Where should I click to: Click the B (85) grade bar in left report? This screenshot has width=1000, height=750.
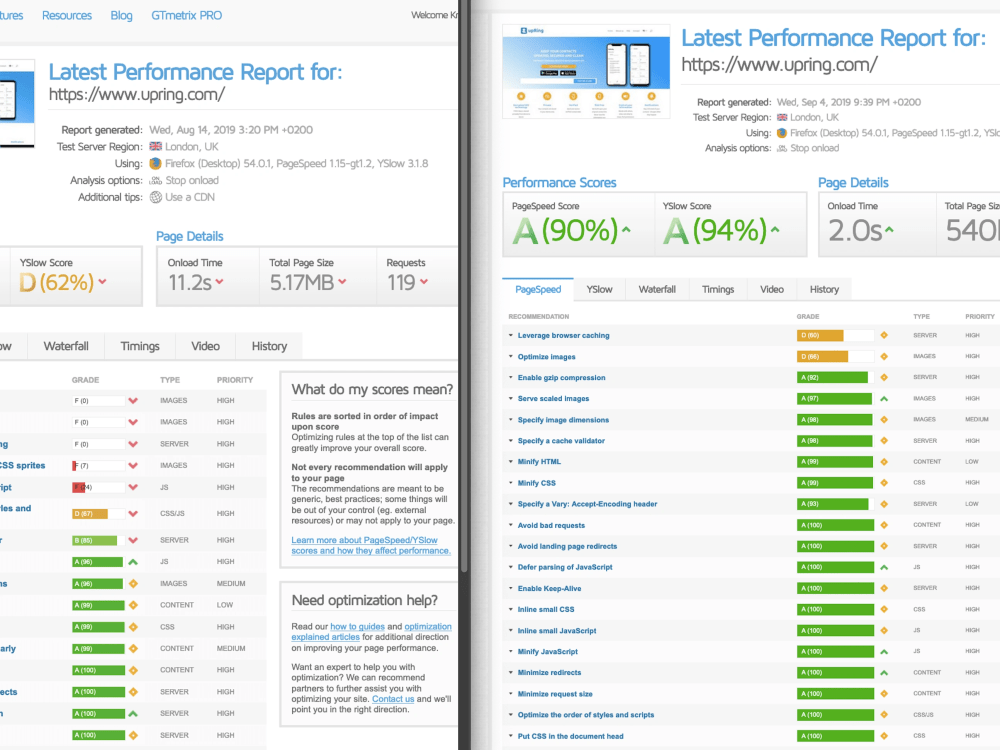point(98,540)
